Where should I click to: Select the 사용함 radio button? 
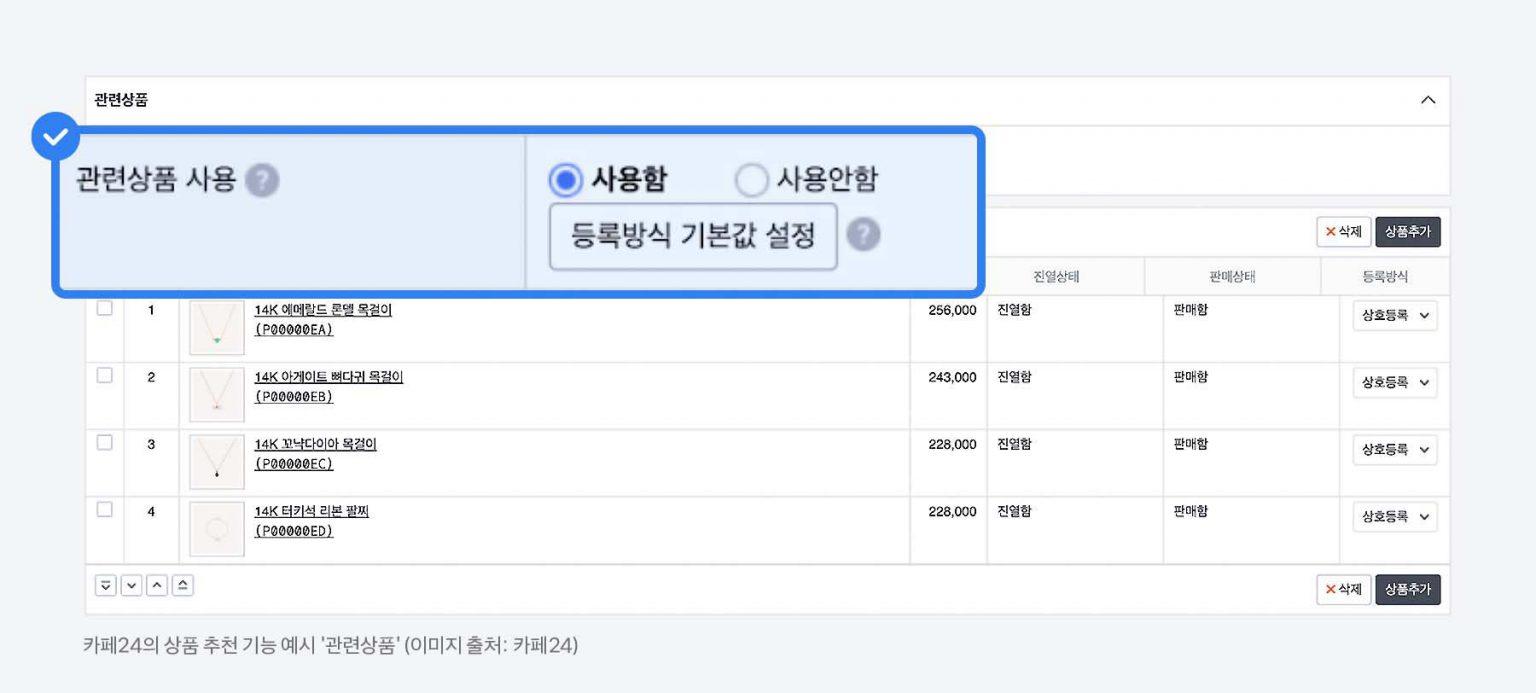[565, 181]
